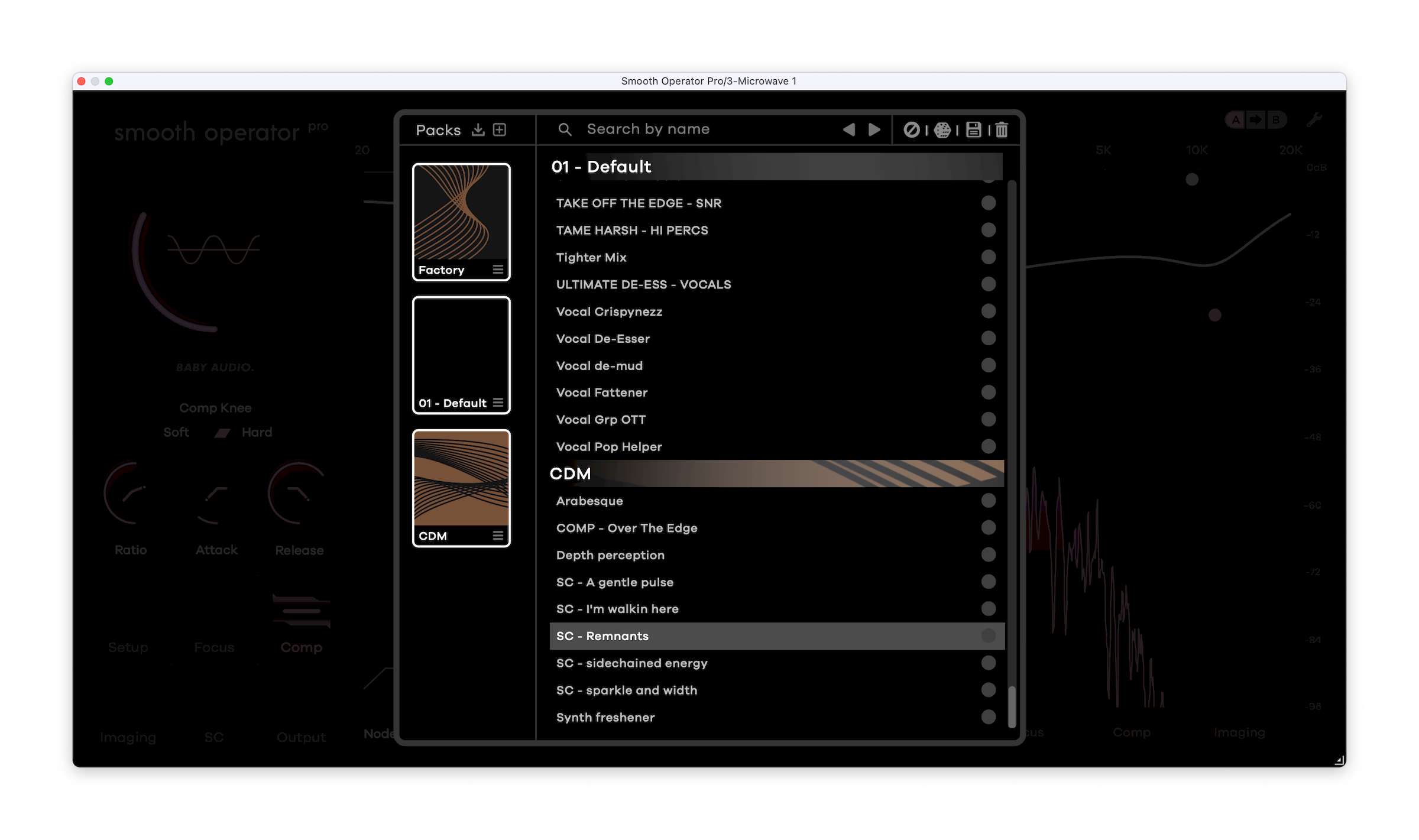Image resolution: width=1419 pixels, height=840 pixels.
Task: Open the 01 - Default pack menu
Action: tap(498, 403)
